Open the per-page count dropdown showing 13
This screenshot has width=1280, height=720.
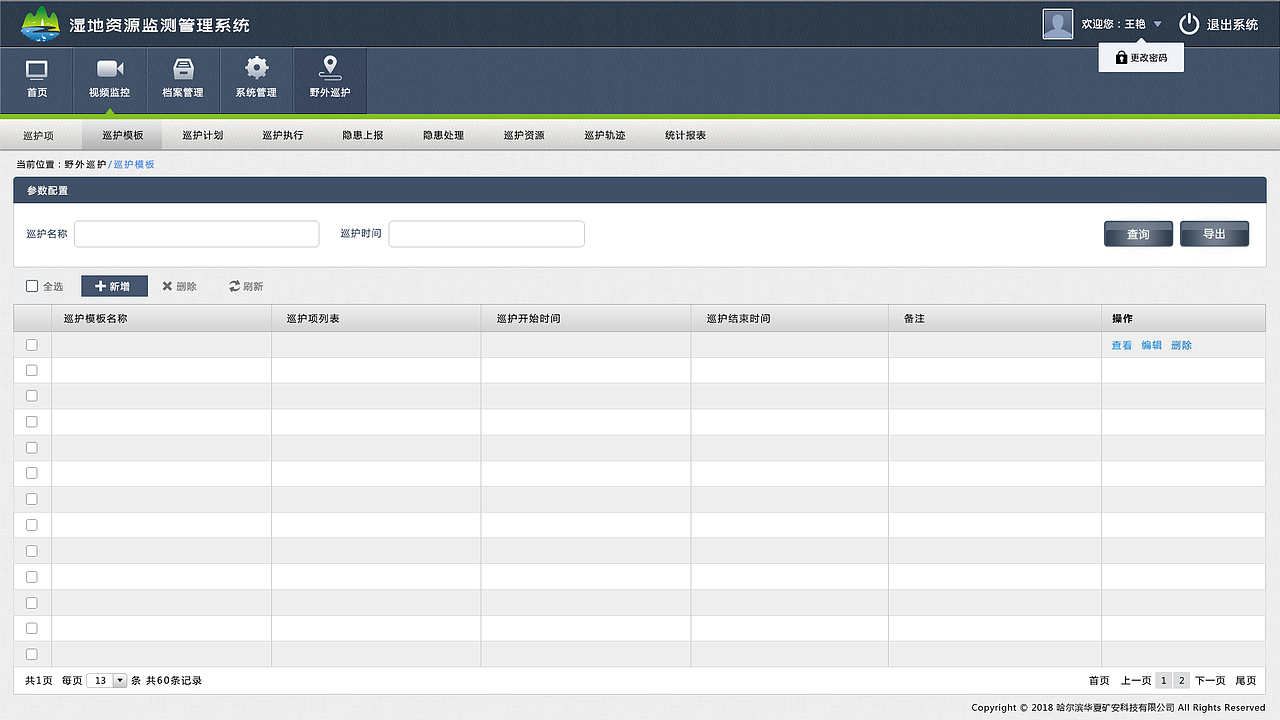pyautogui.click(x=107, y=681)
